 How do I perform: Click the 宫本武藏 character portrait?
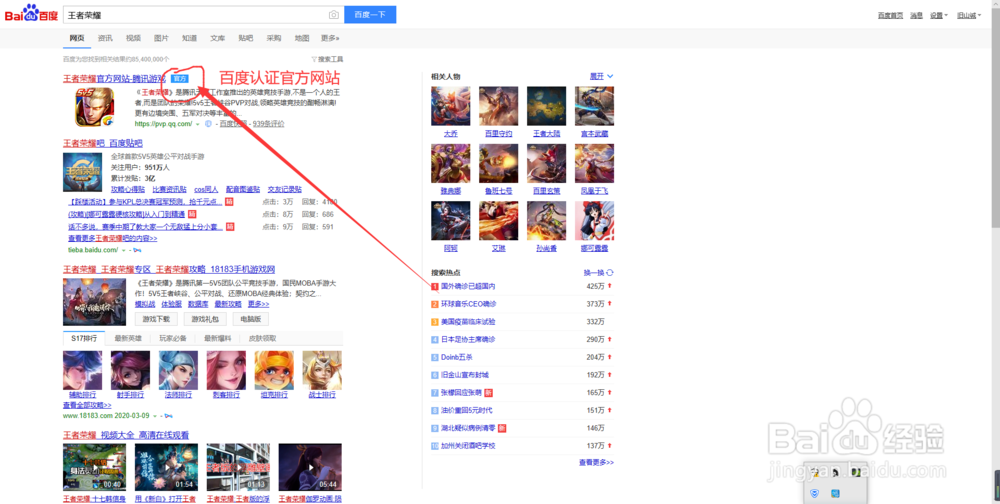[594, 106]
